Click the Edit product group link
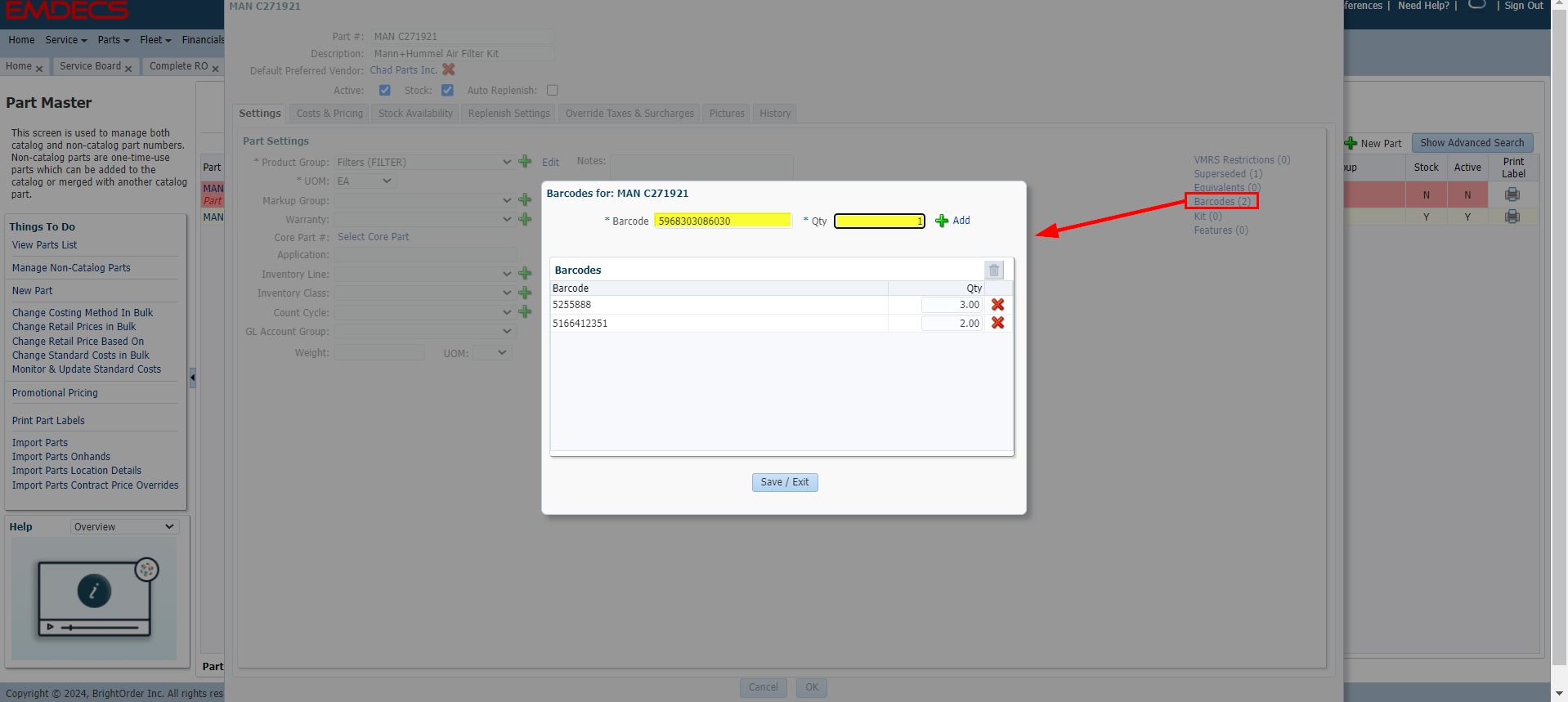 pyautogui.click(x=551, y=163)
